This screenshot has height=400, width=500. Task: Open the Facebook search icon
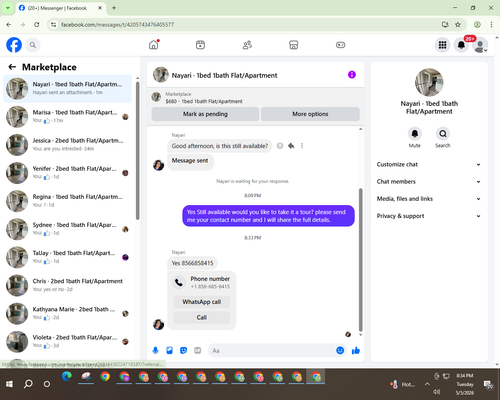coord(33,45)
